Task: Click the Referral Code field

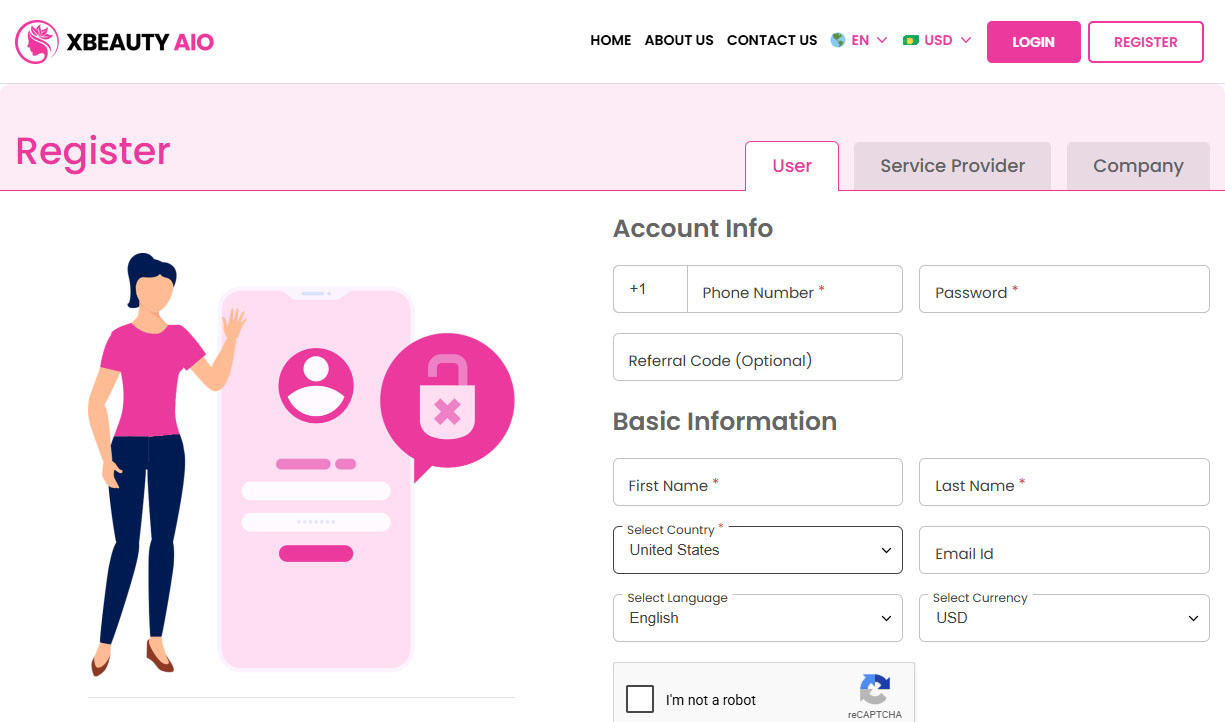Action: tap(757, 357)
